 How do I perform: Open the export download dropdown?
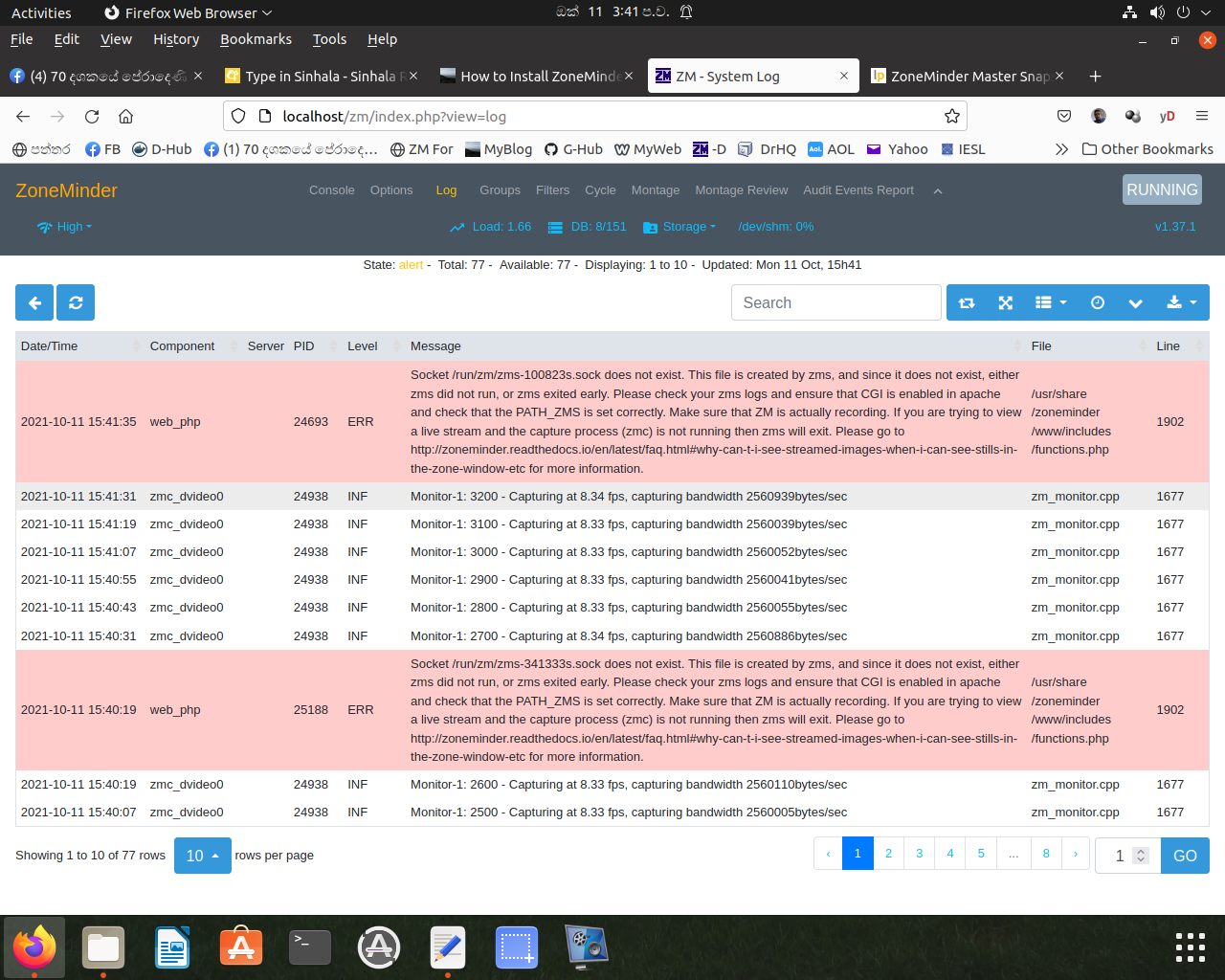click(1182, 302)
